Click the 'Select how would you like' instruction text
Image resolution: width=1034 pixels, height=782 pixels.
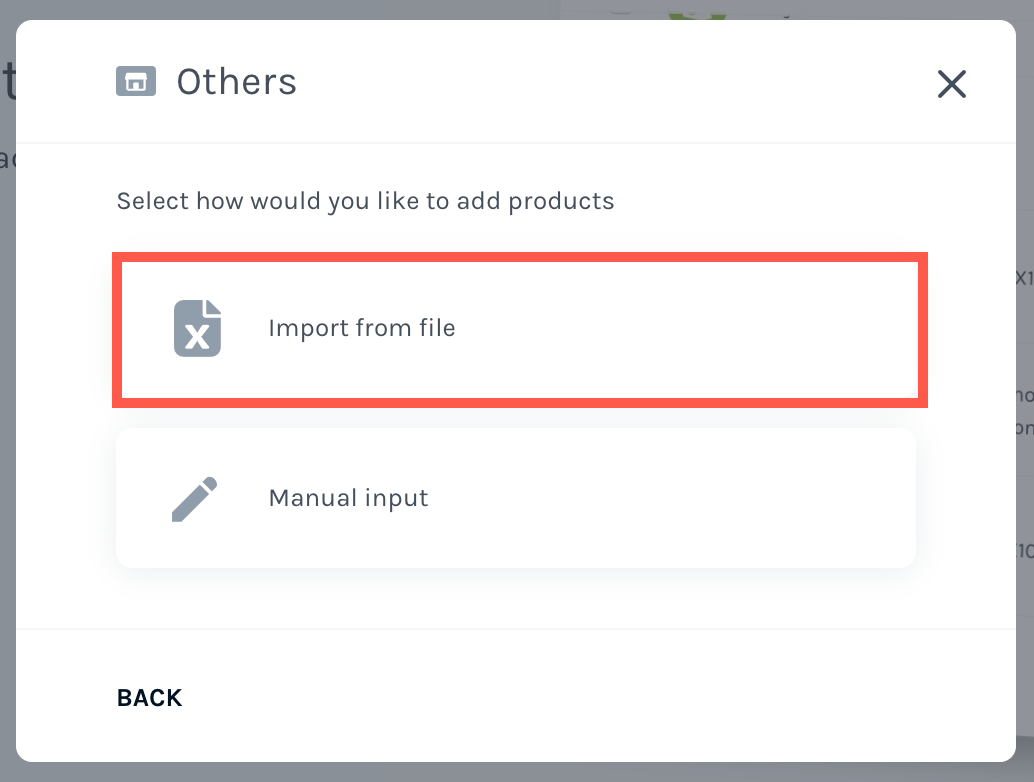click(x=365, y=201)
